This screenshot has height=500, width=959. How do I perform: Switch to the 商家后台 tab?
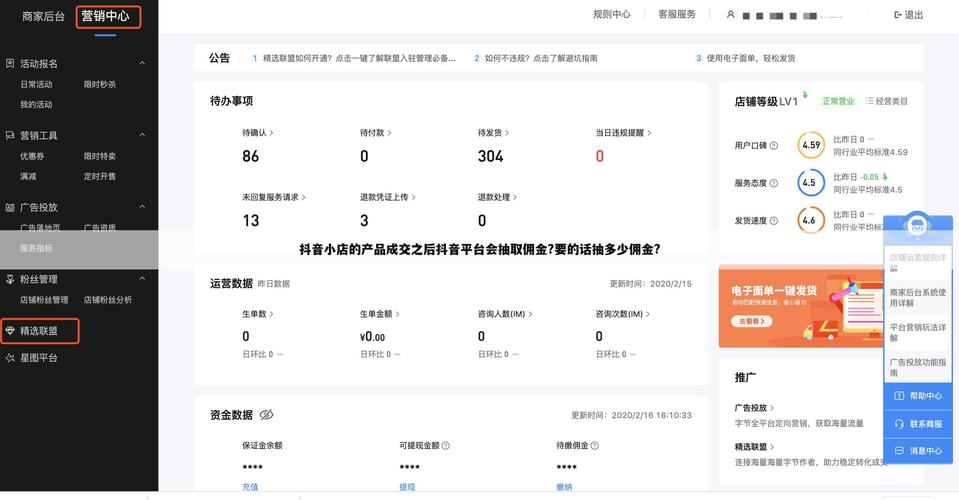43,17
